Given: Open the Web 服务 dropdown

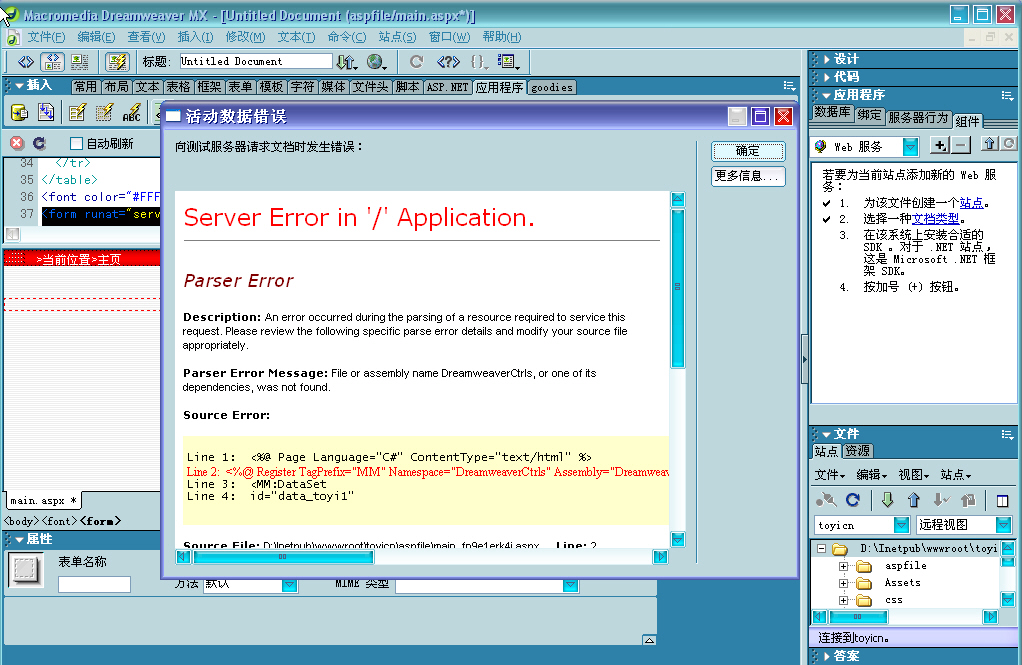Looking at the screenshot, I should coord(911,147).
